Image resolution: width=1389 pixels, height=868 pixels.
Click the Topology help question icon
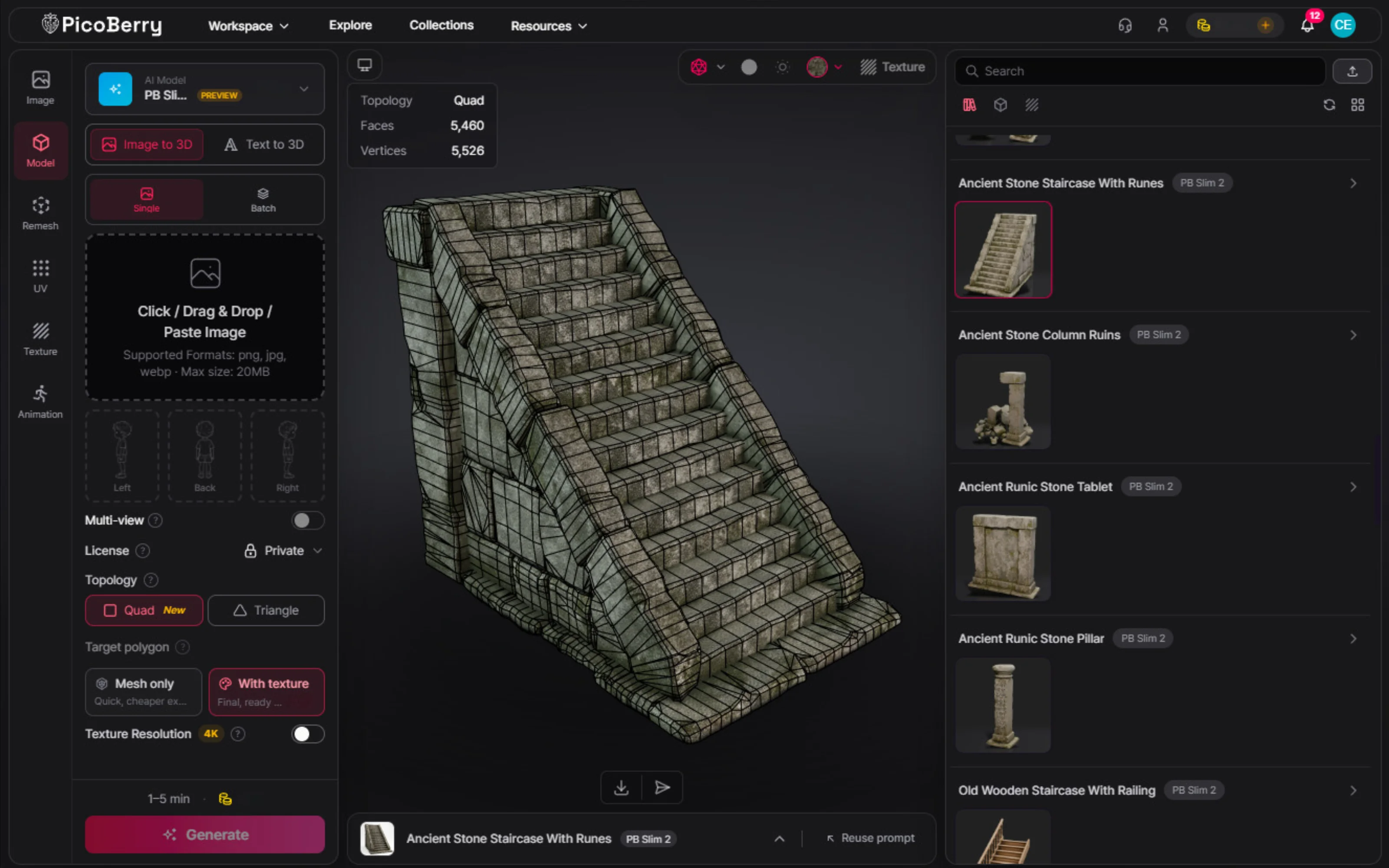(151, 580)
